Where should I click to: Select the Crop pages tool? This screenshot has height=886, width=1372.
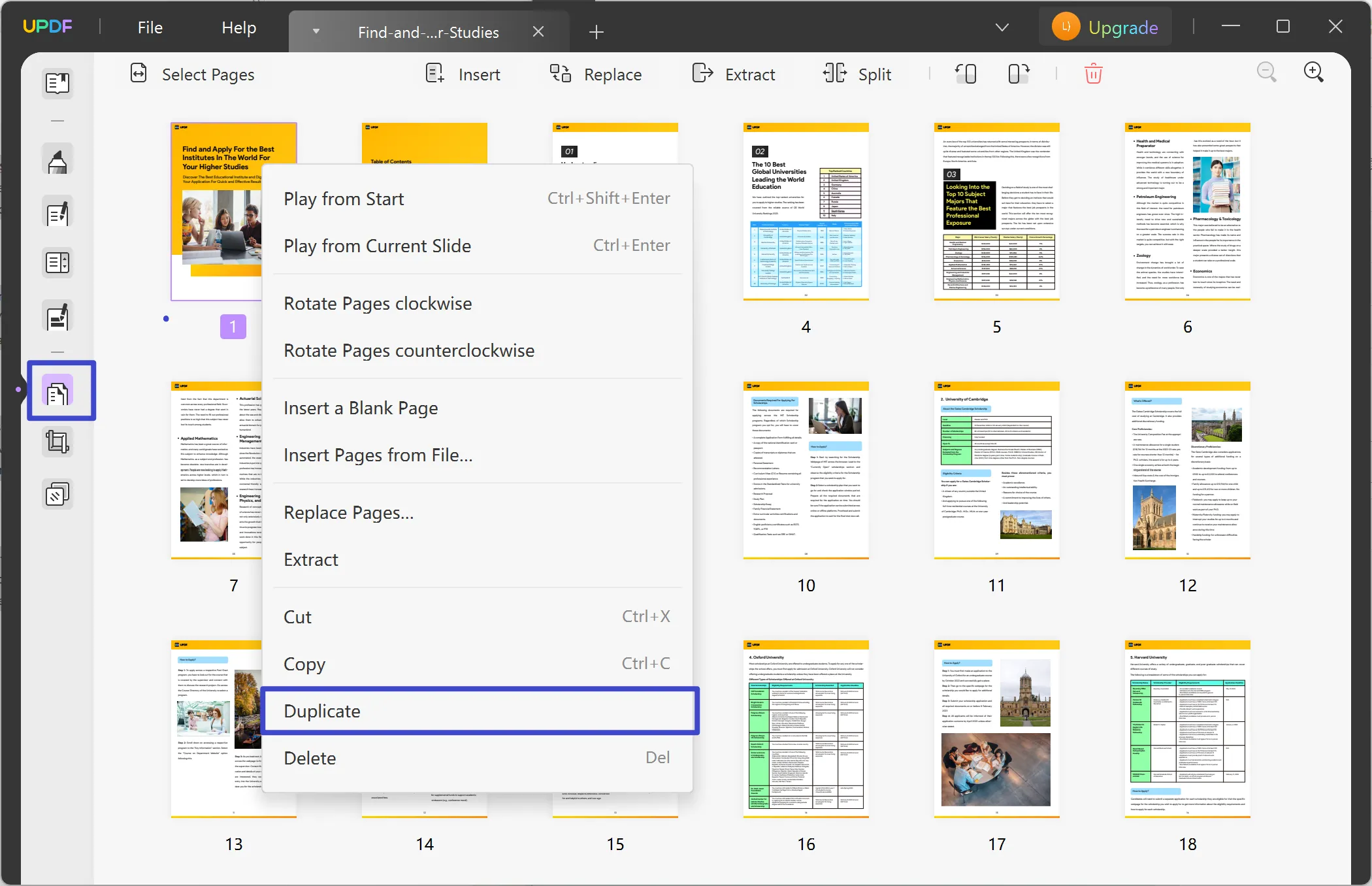(57, 442)
